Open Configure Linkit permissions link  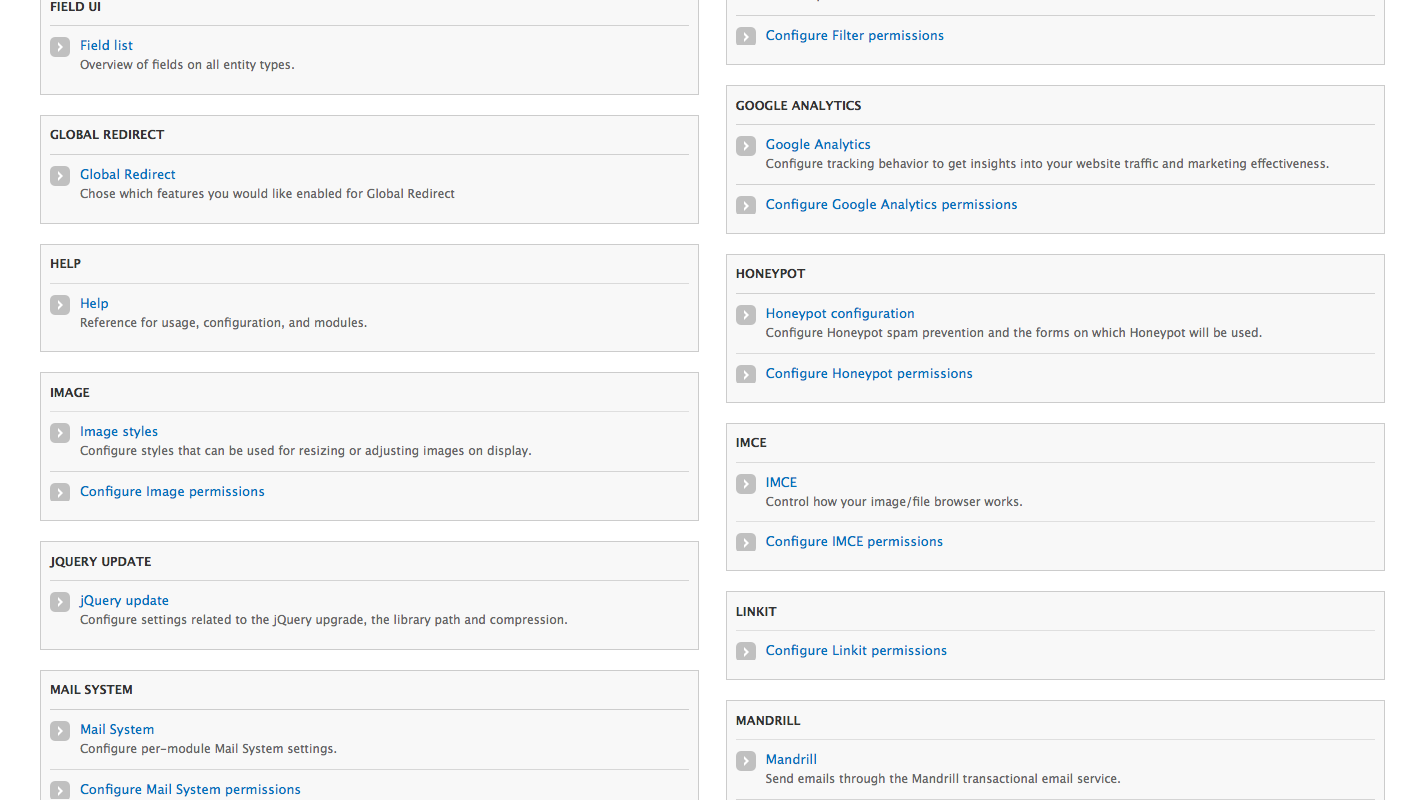[x=856, y=650]
